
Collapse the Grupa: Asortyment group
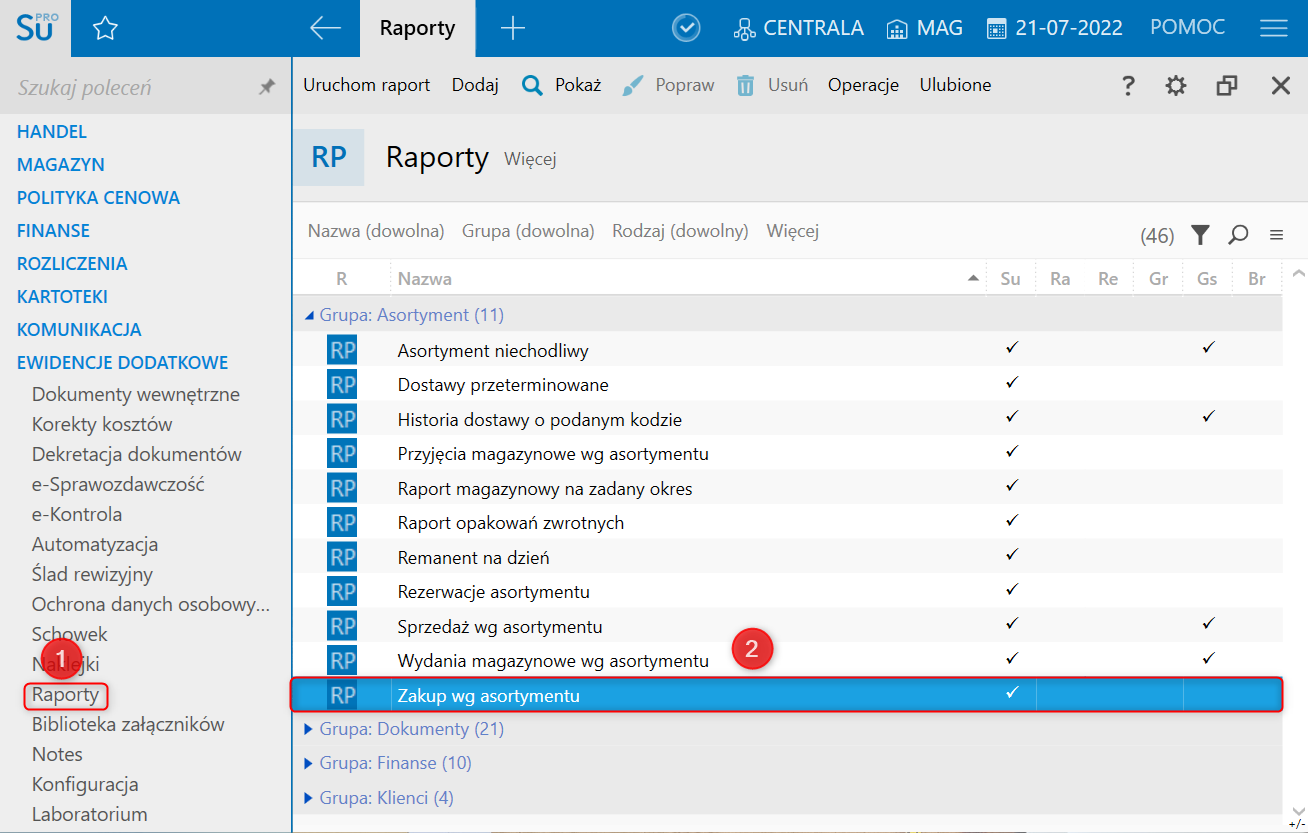coord(309,315)
